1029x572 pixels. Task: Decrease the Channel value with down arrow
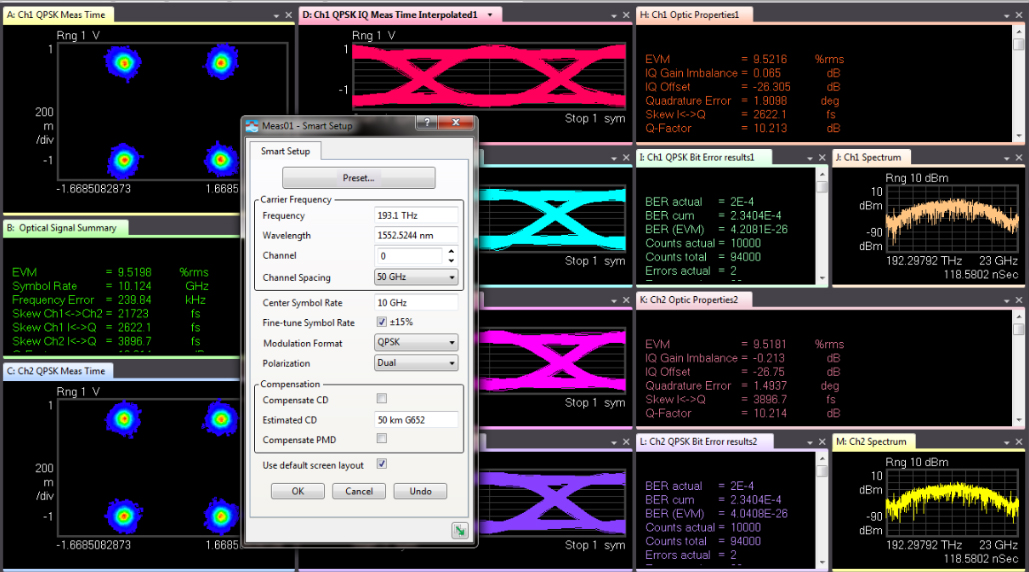[451, 260]
